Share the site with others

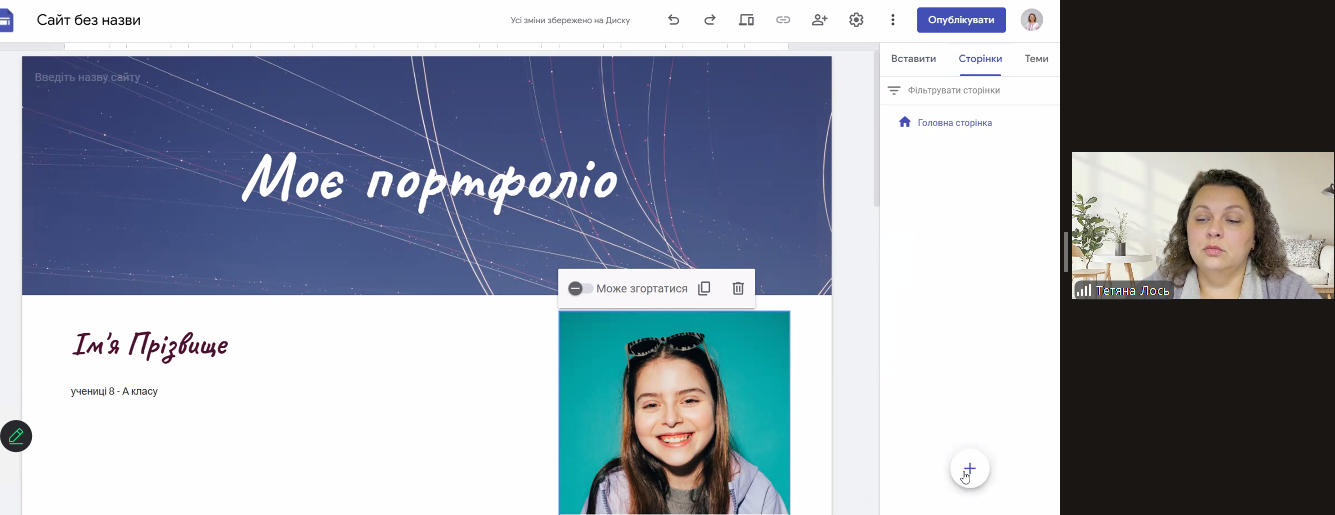tap(820, 20)
